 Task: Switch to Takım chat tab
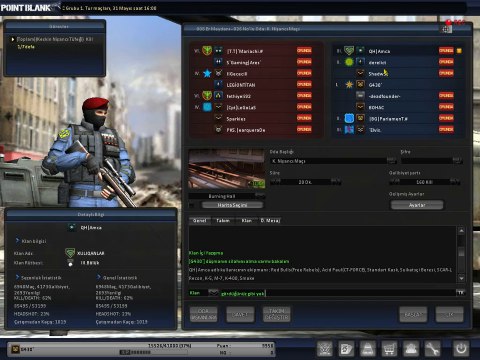223,220
